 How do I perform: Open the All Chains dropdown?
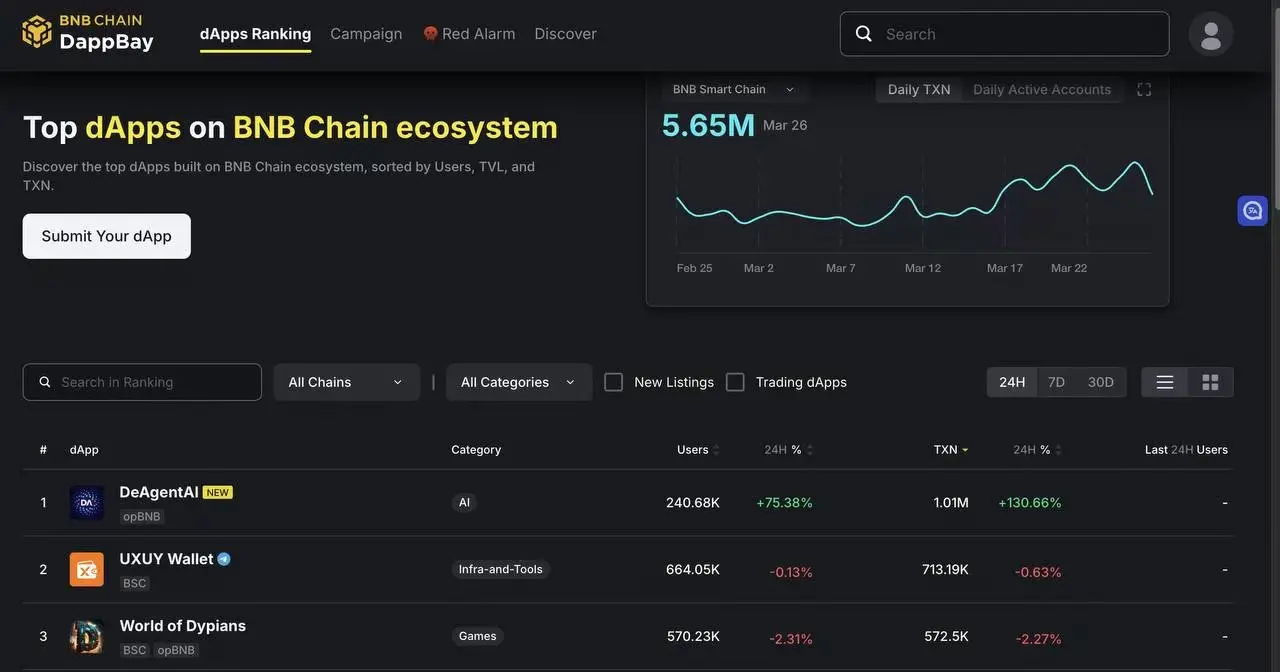click(x=346, y=379)
